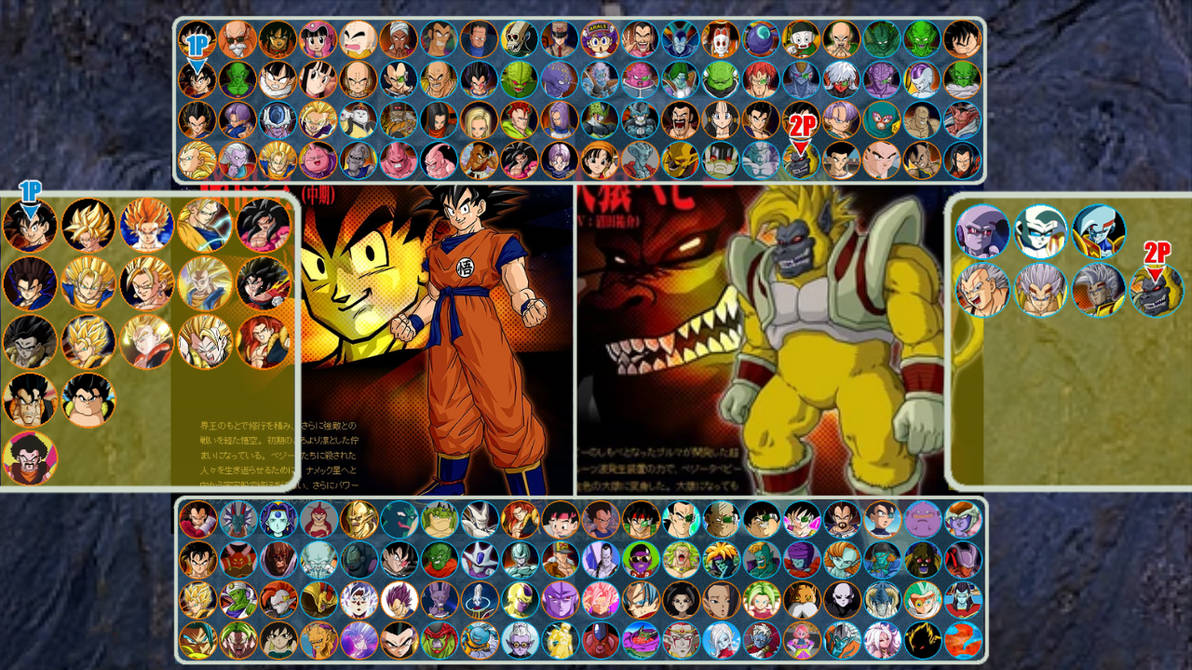Select Janemba at end of second bottom row
The height and width of the screenshot is (670, 1192).
click(962, 560)
